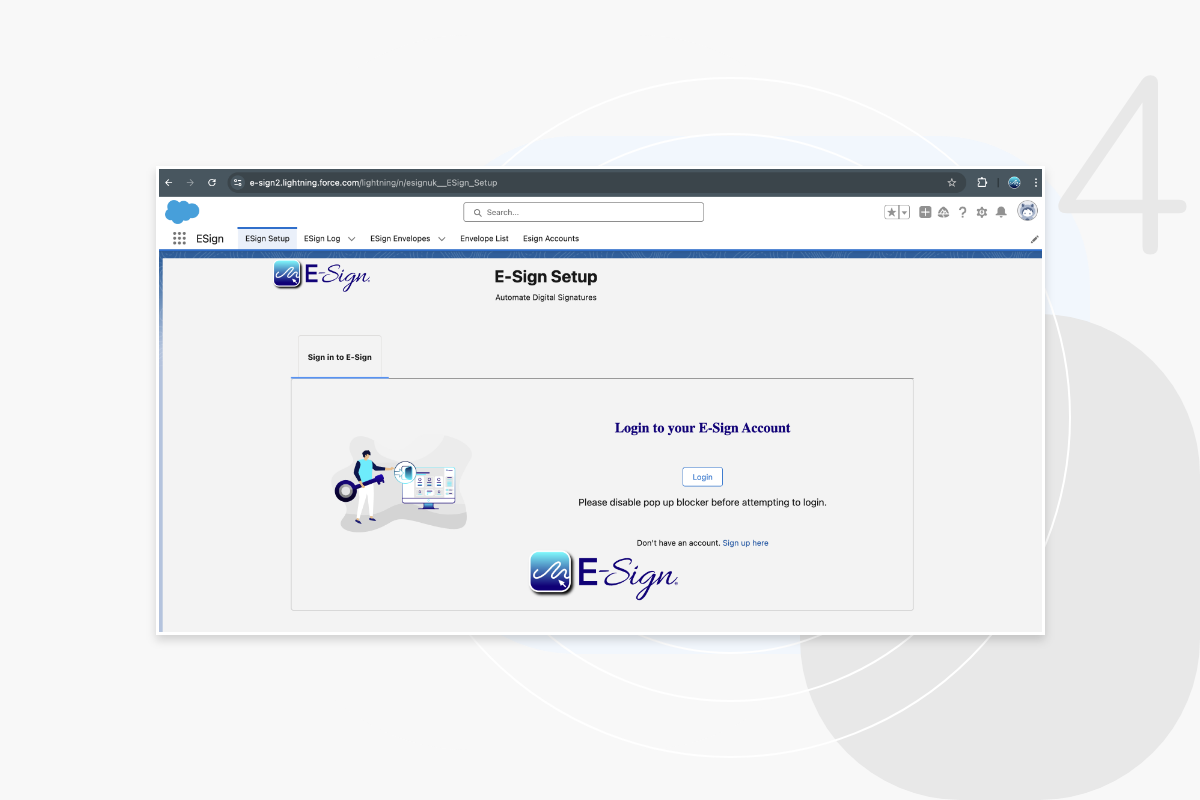This screenshot has height=800, width=1200.
Task: Open the Salesforce Setup gear
Action: (x=981, y=212)
